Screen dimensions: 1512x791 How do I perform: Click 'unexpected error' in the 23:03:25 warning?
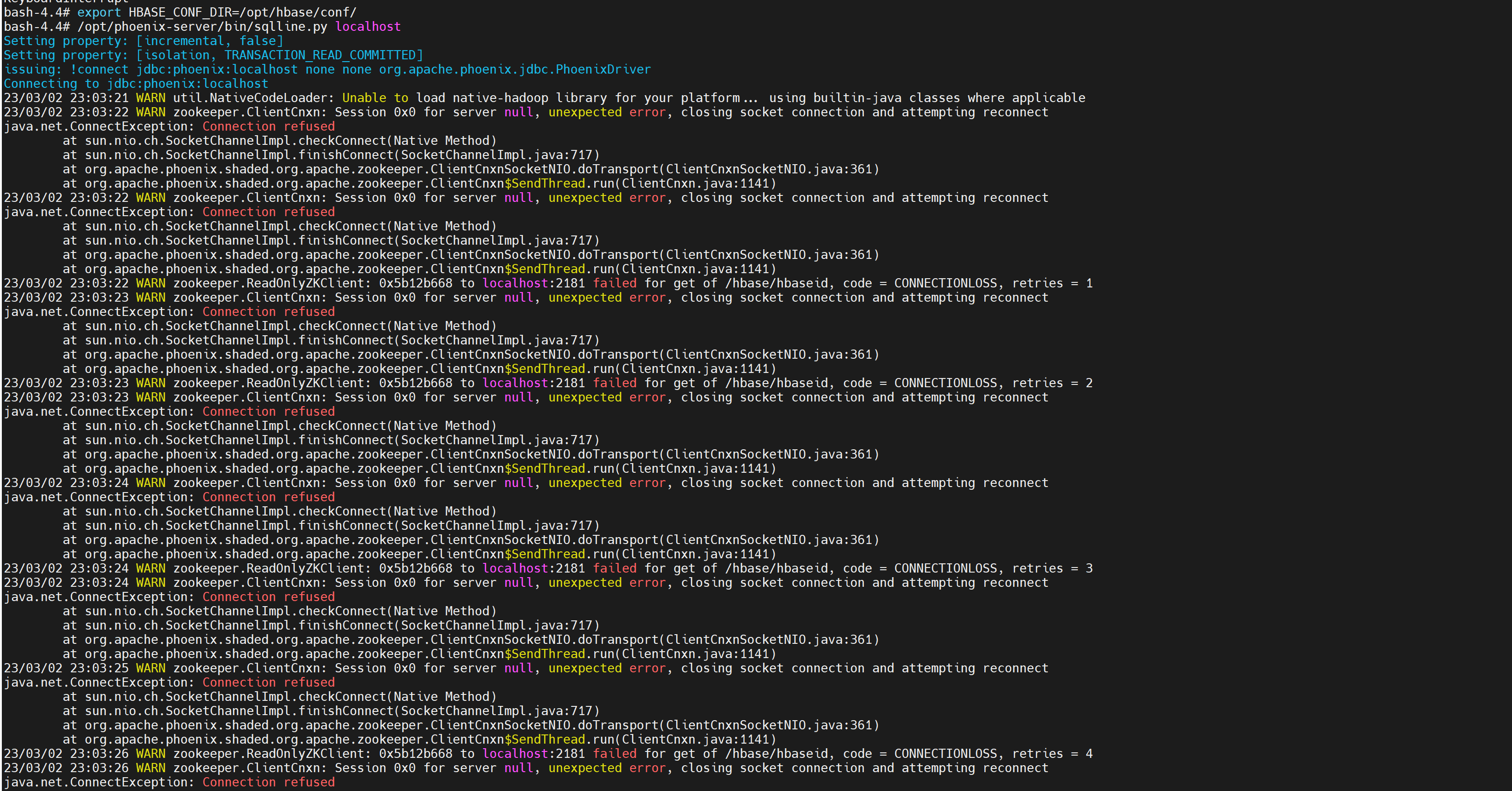607,668
